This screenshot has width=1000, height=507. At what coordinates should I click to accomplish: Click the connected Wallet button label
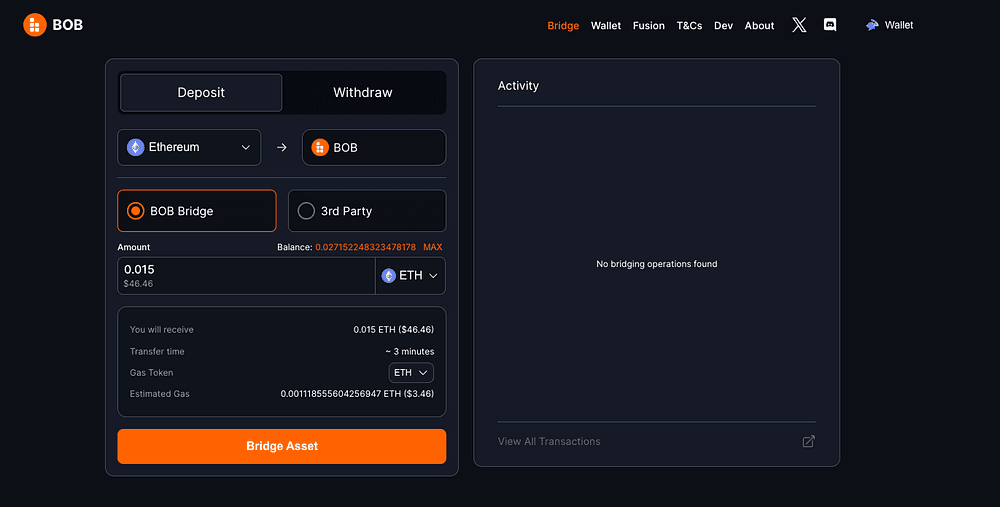click(x=899, y=25)
